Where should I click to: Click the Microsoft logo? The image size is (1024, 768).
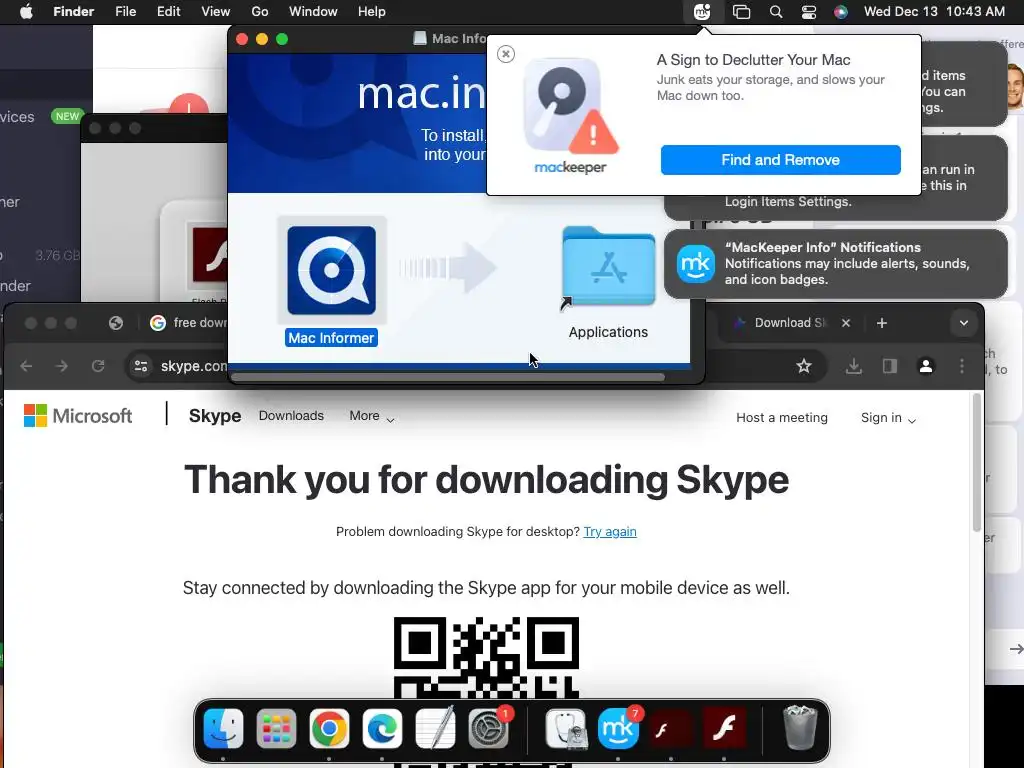pyautogui.click(x=78, y=415)
